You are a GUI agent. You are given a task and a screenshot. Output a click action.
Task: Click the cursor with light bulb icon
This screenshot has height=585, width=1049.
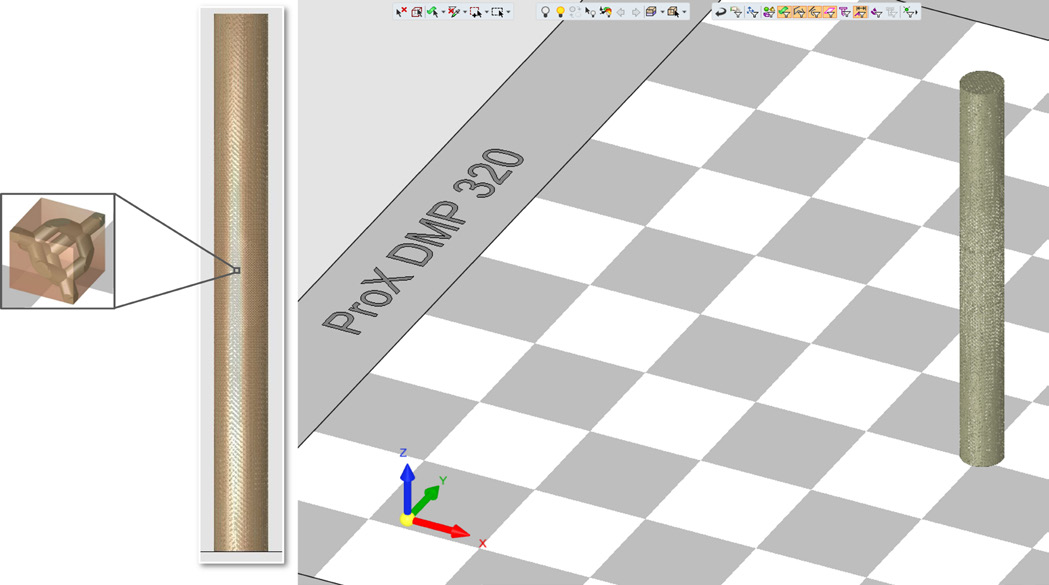[590, 12]
